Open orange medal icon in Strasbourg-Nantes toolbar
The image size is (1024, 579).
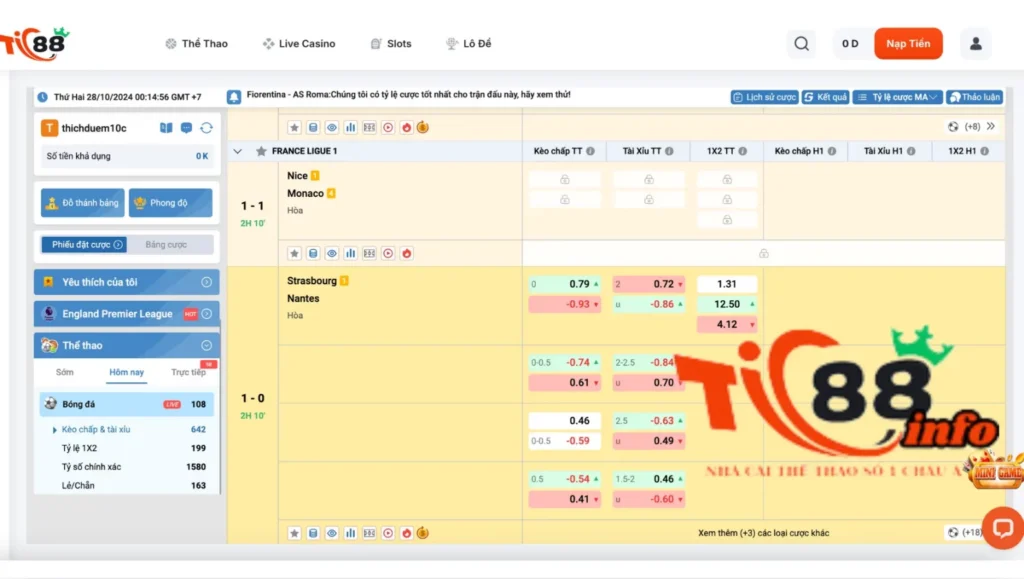[423, 533]
